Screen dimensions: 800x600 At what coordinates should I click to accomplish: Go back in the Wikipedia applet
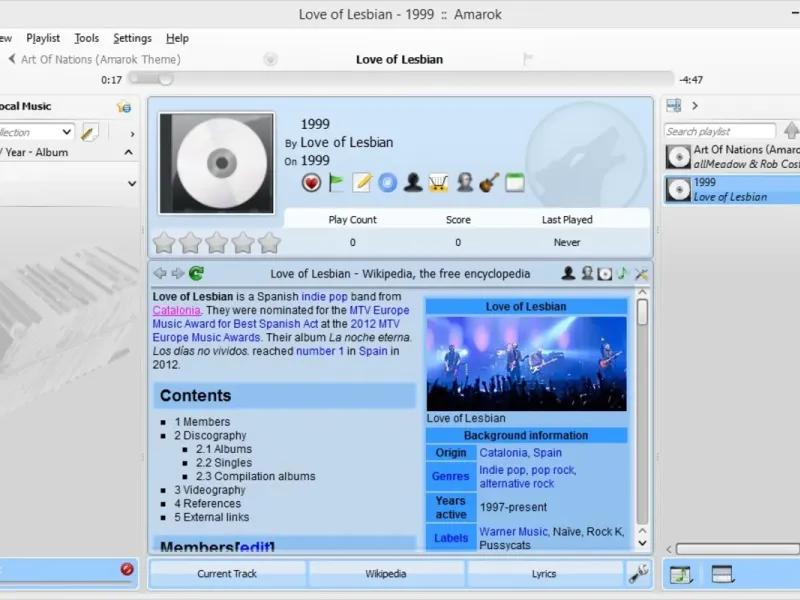coord(160,273)
